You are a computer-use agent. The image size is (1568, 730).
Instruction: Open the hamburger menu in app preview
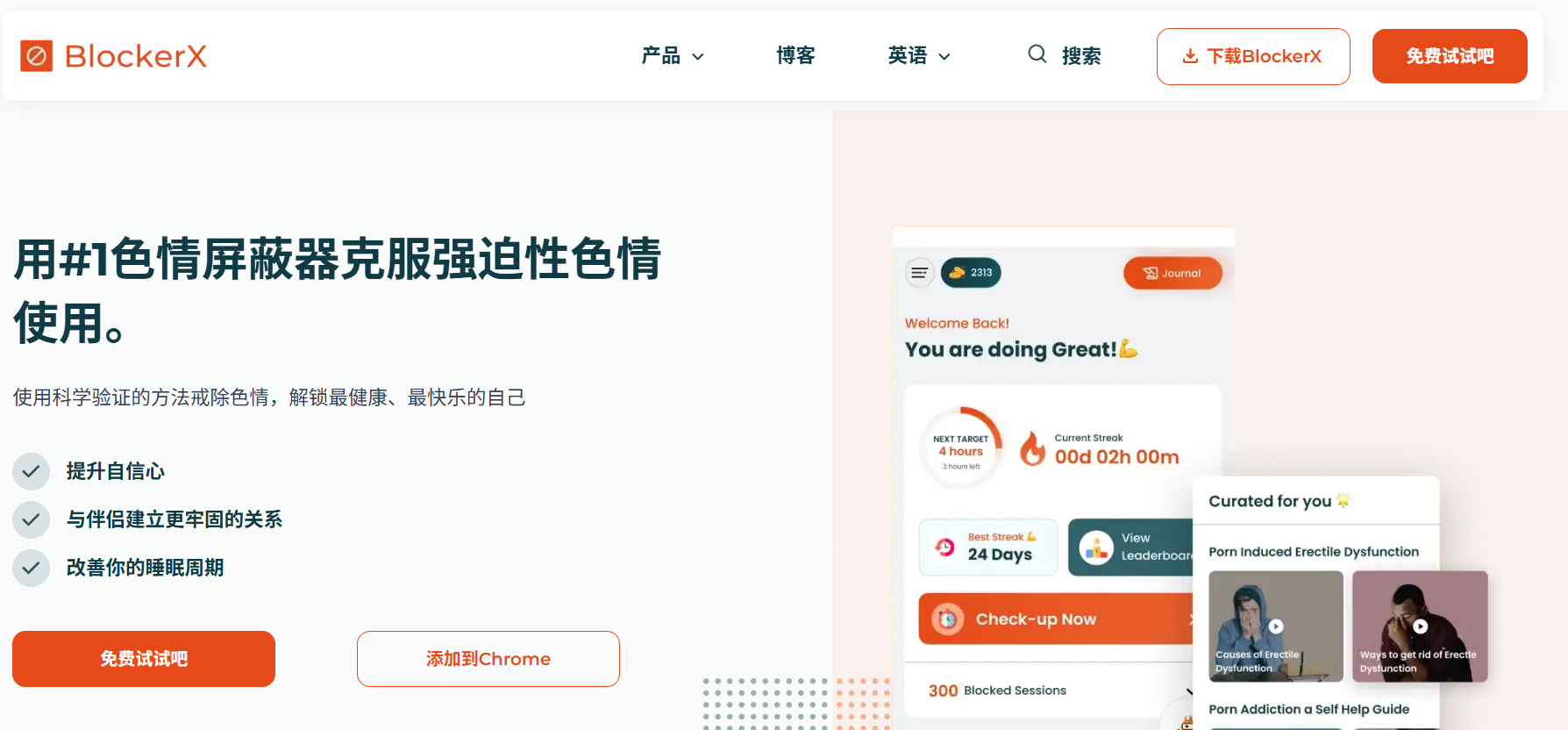919,273
